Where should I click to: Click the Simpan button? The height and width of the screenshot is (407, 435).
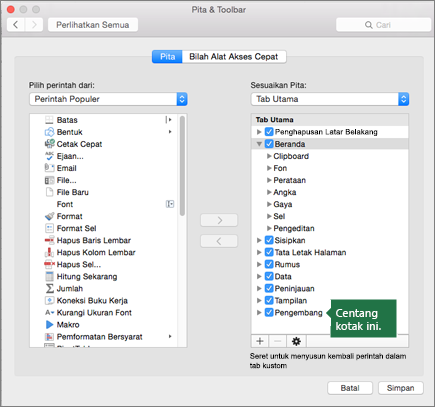click(x=401, y=388)
